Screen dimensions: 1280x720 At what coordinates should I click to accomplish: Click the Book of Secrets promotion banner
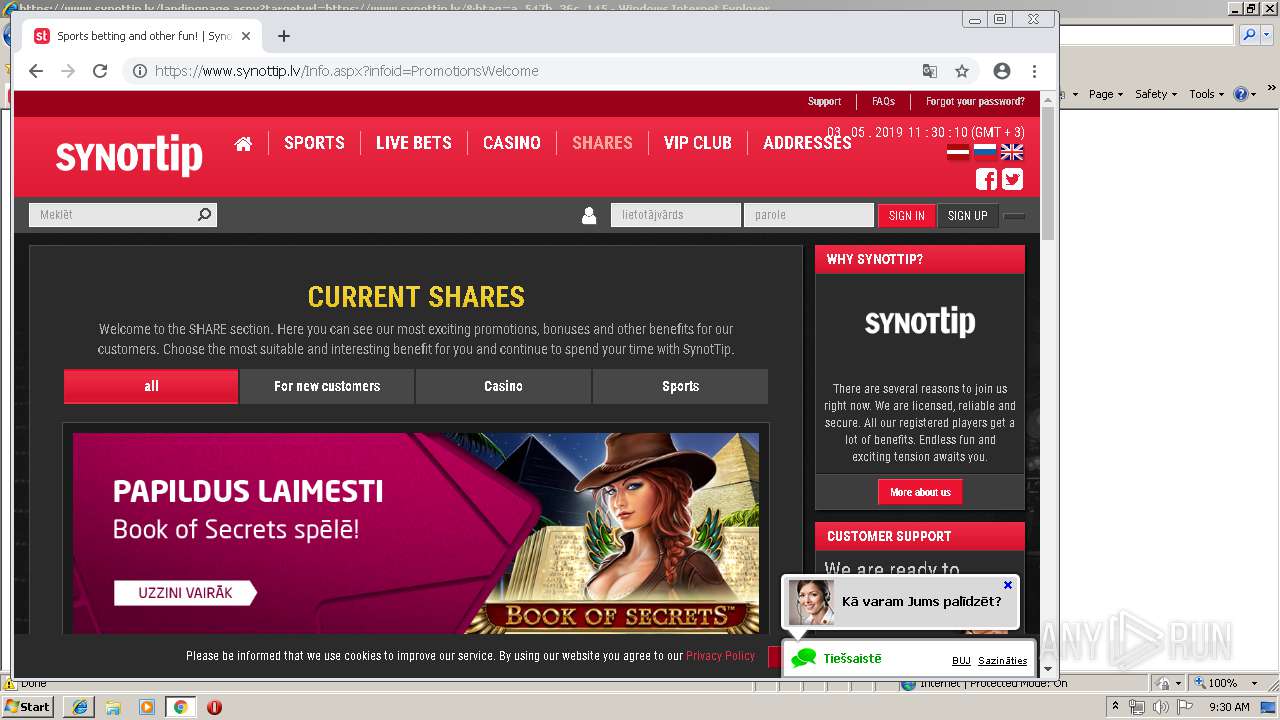click(416, 533)
